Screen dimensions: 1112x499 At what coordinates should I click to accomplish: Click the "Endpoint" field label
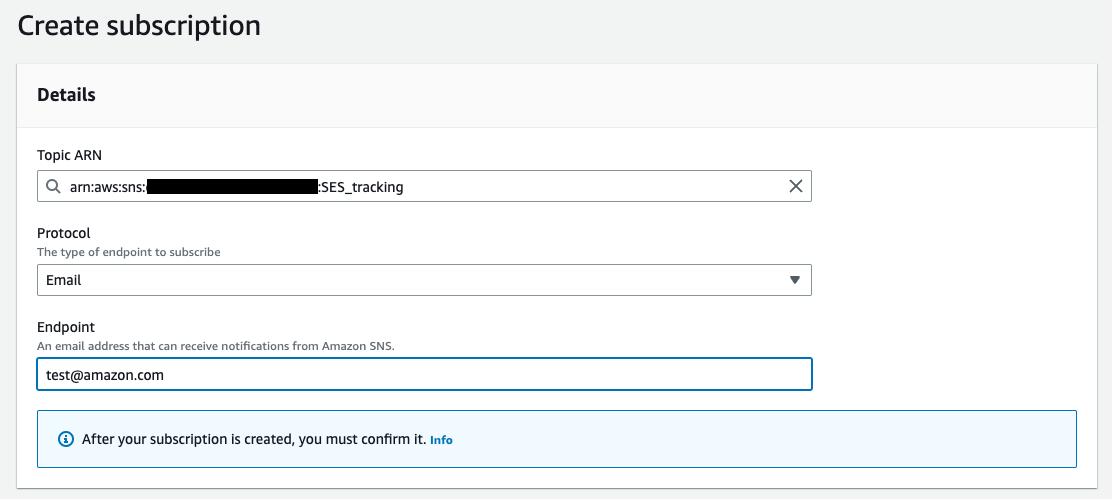tap(65, 327)
